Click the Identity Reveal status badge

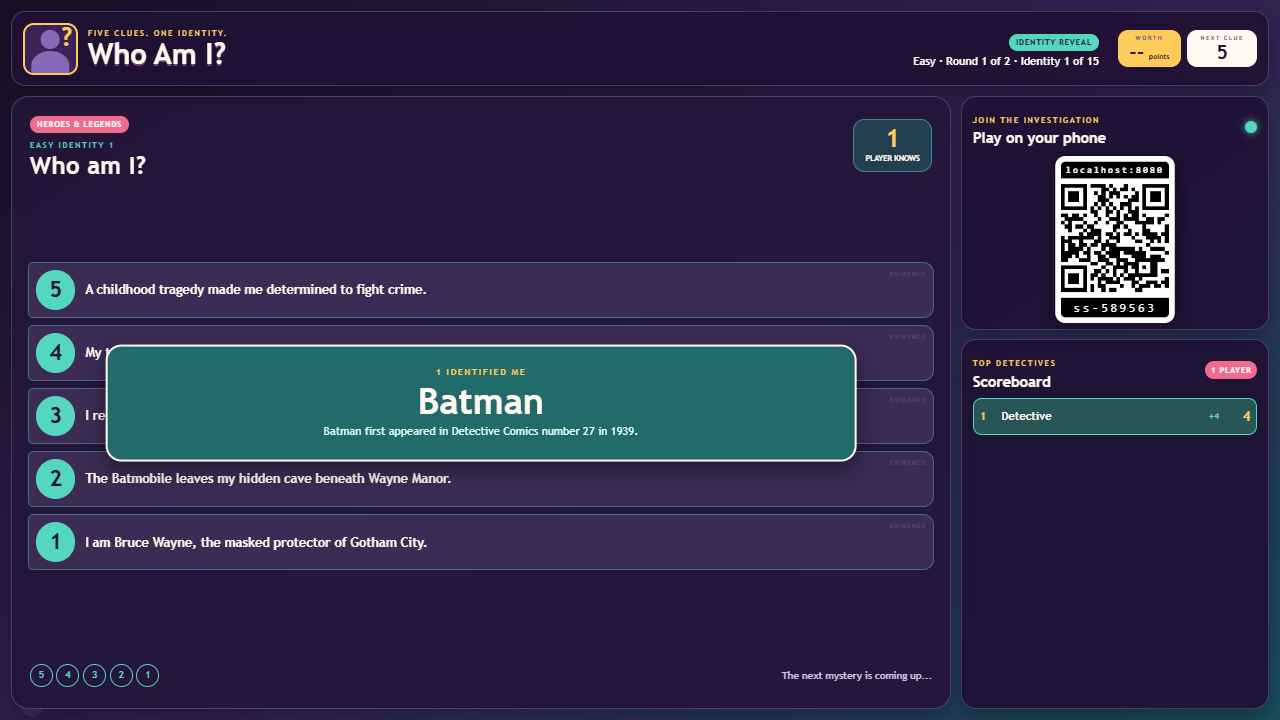coord(1054,43)
